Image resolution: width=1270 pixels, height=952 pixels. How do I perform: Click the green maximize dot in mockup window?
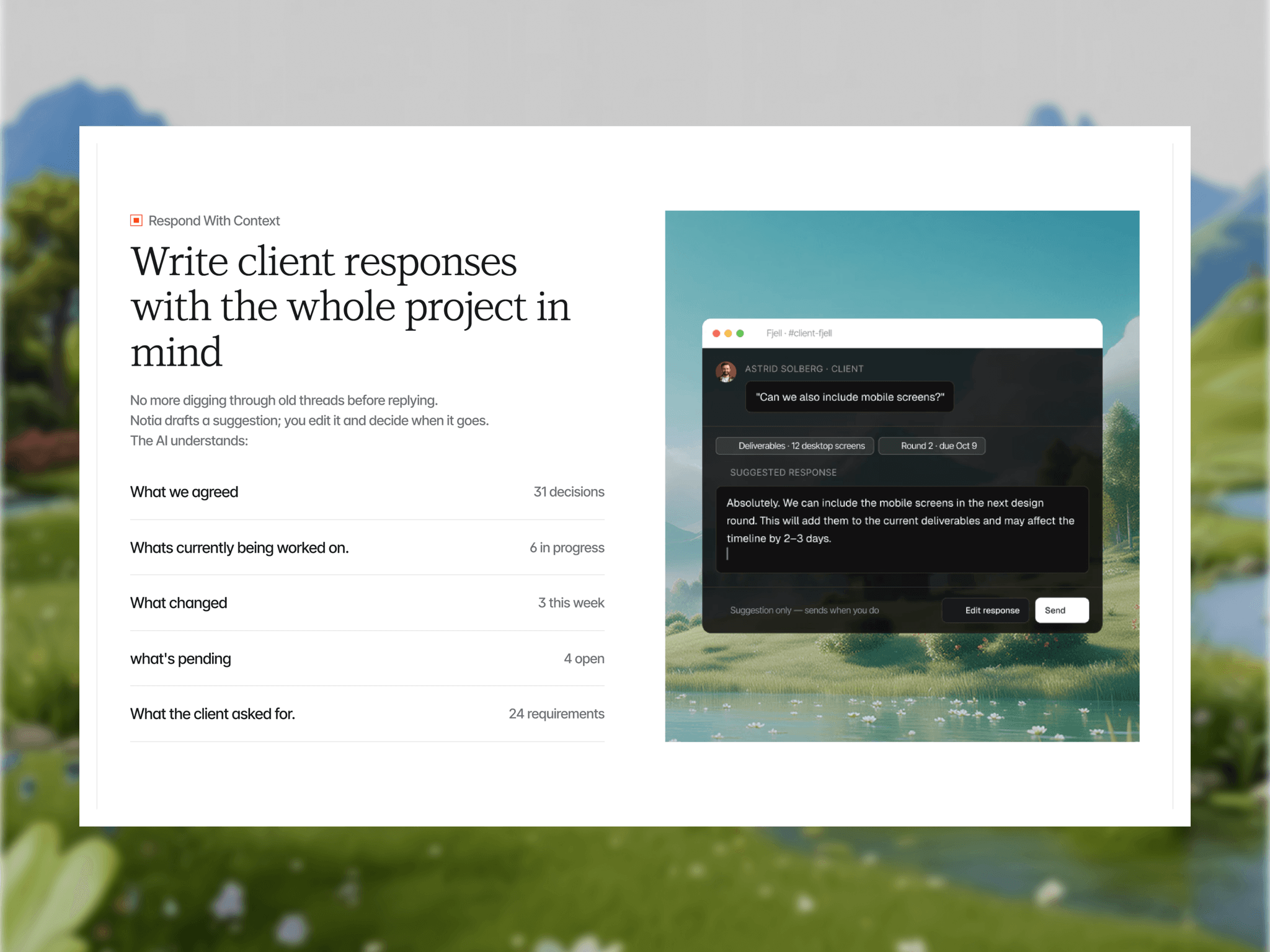pos(740,333)
